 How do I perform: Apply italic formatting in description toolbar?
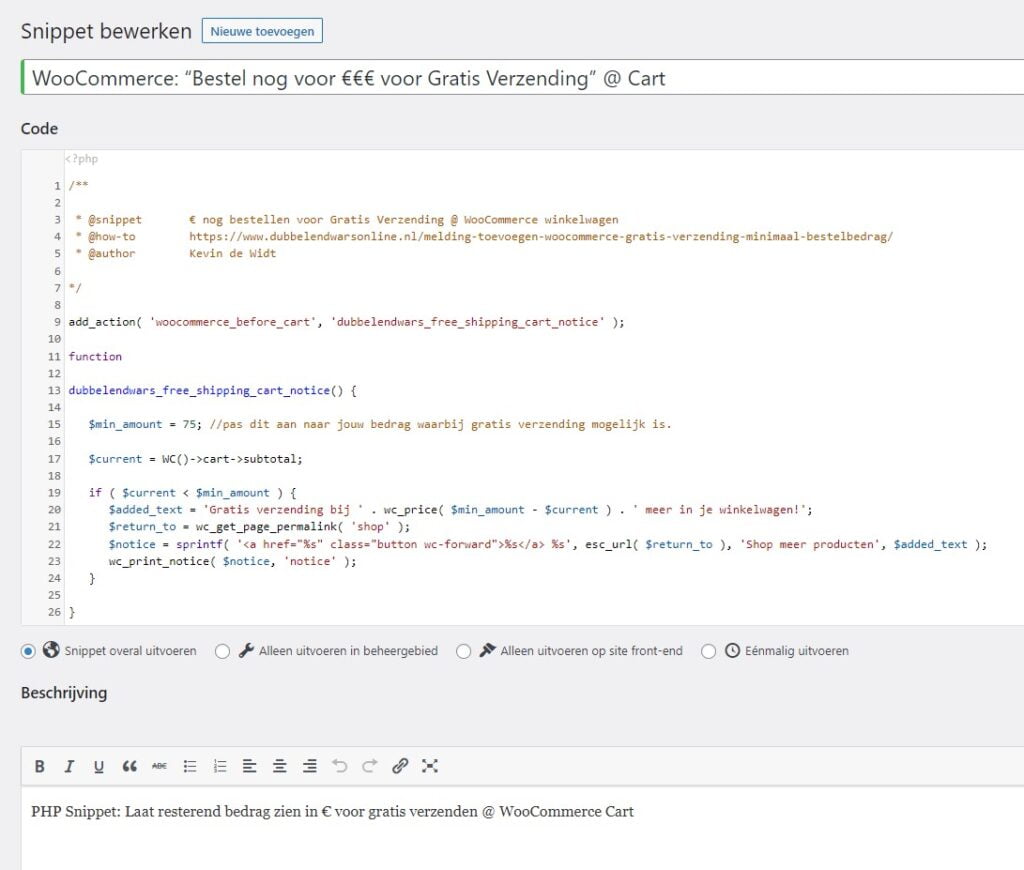(69, 766)
